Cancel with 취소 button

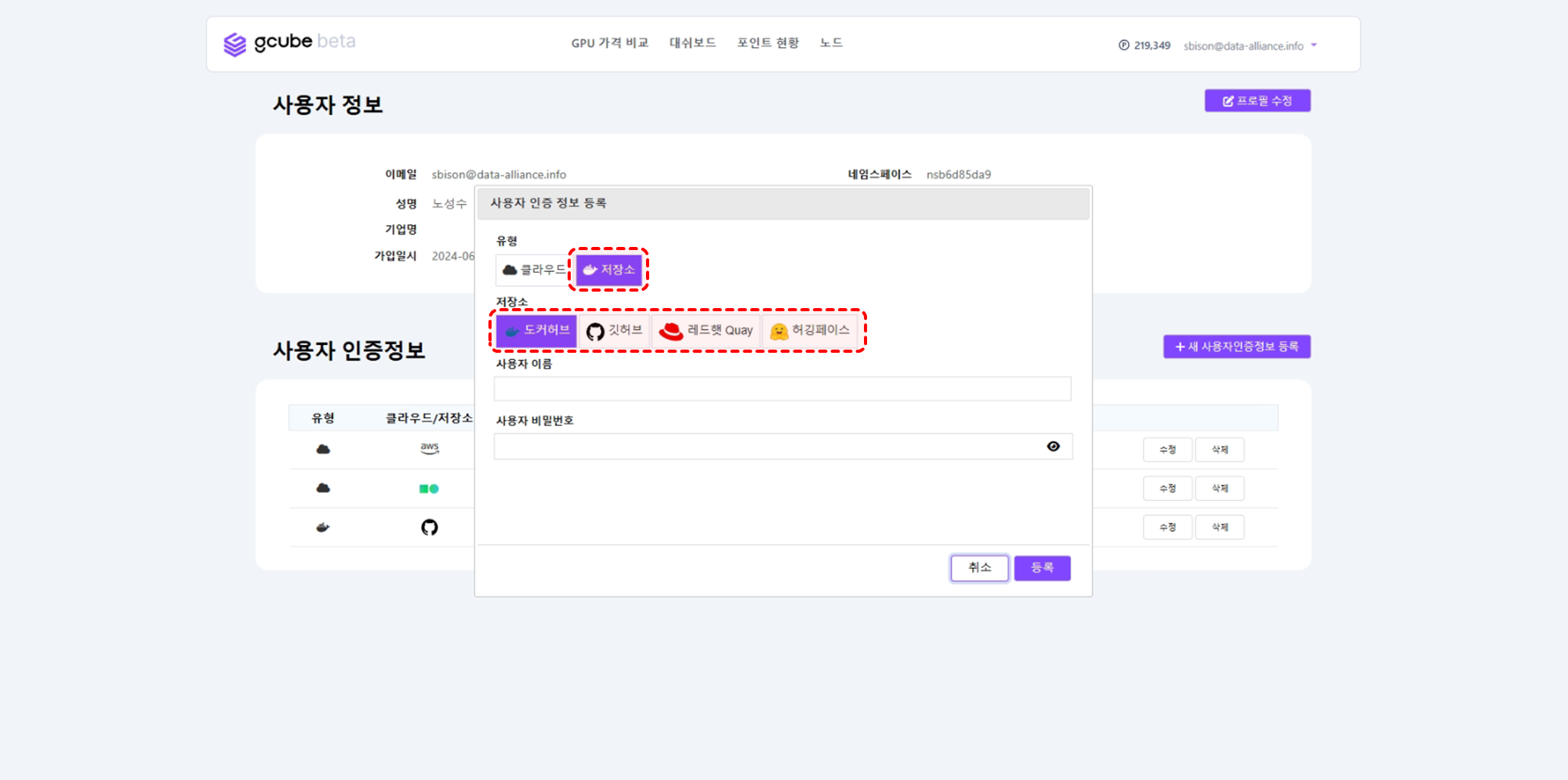[x=980, y=568]
